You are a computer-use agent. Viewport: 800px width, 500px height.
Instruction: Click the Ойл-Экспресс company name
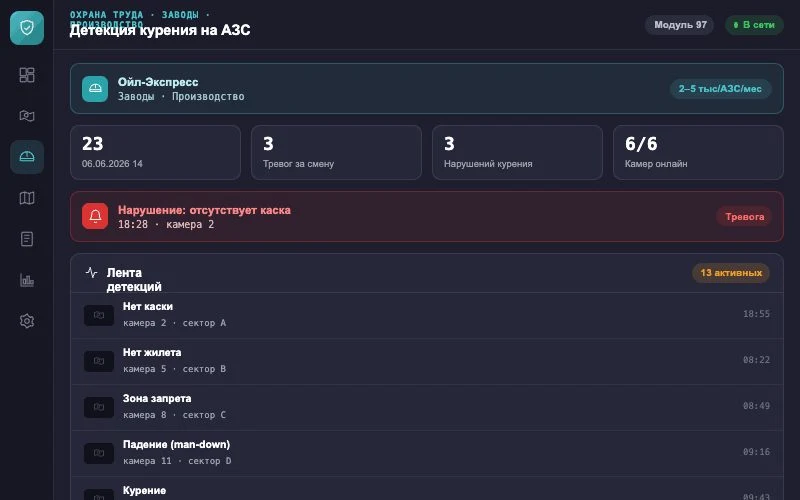tap(158, 82)
